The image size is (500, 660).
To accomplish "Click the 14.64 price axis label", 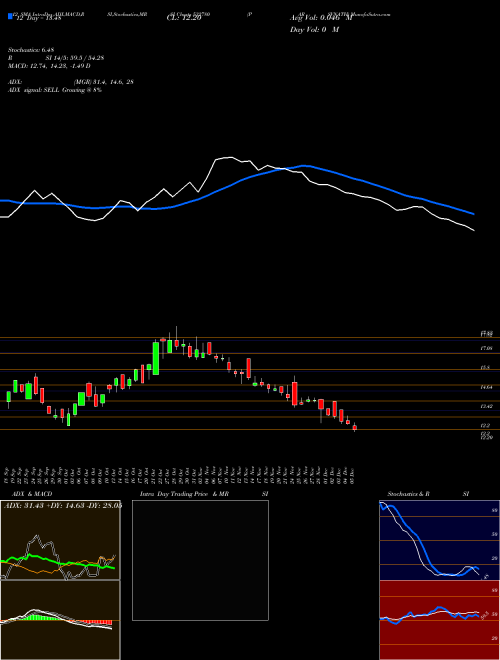I will pos(486,387).
